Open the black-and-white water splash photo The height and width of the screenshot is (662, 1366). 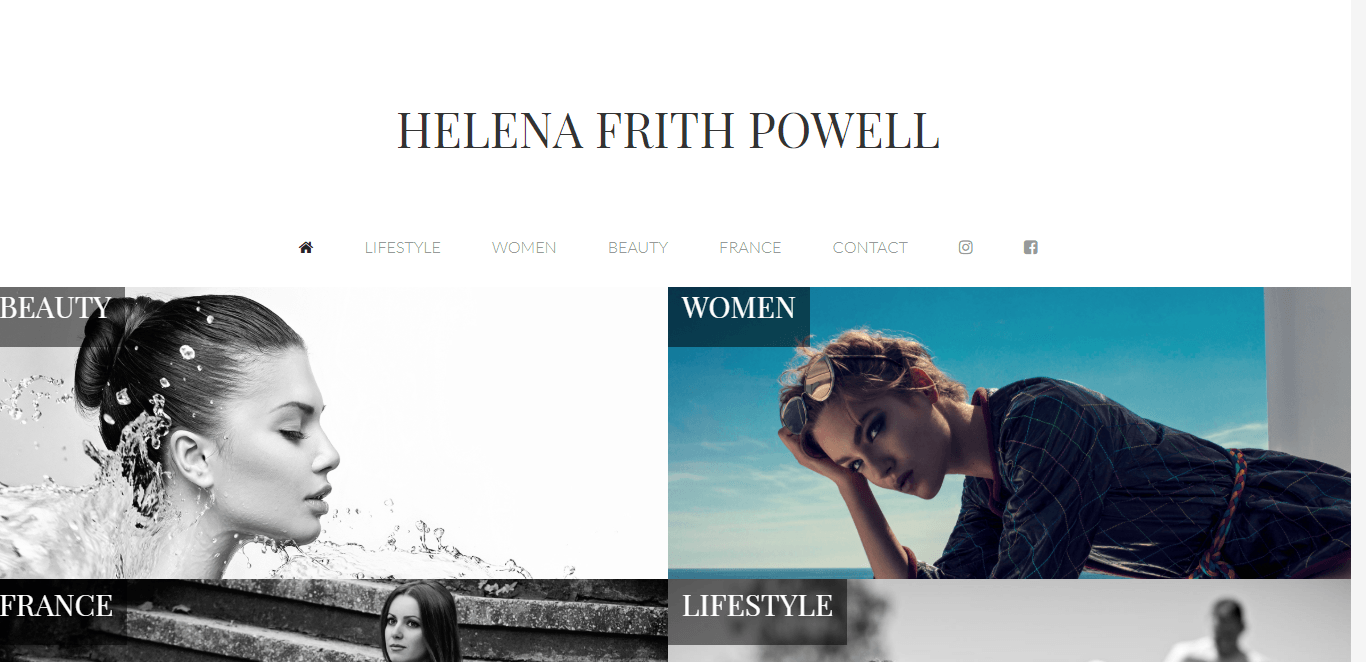333,433
